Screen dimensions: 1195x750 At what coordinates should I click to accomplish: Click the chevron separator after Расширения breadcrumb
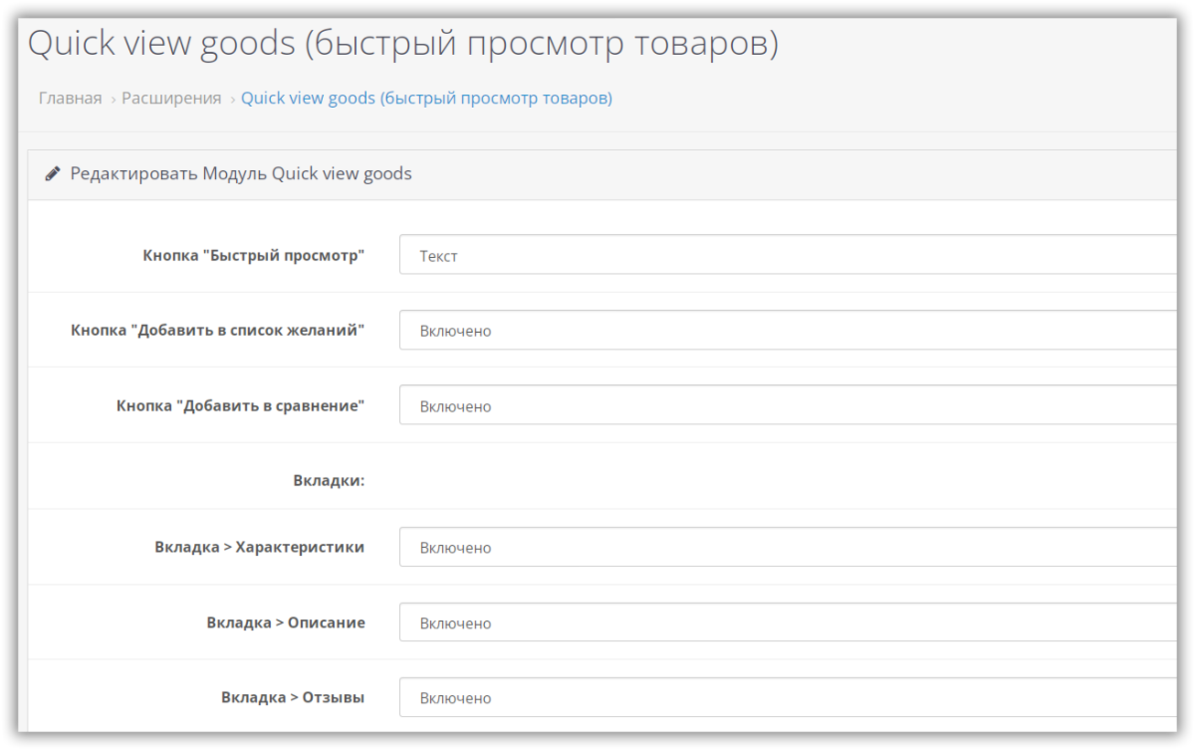click(x=232, y=99)
